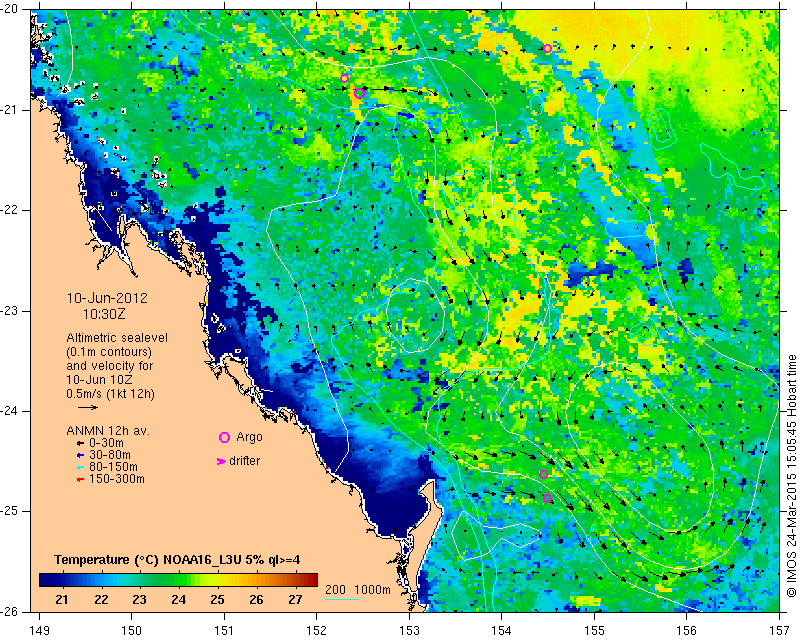This screenshot has height=640, width=800.
Task: Click the colorbar tick label 21
Action: pyautogui.click(x=62, y=600)
